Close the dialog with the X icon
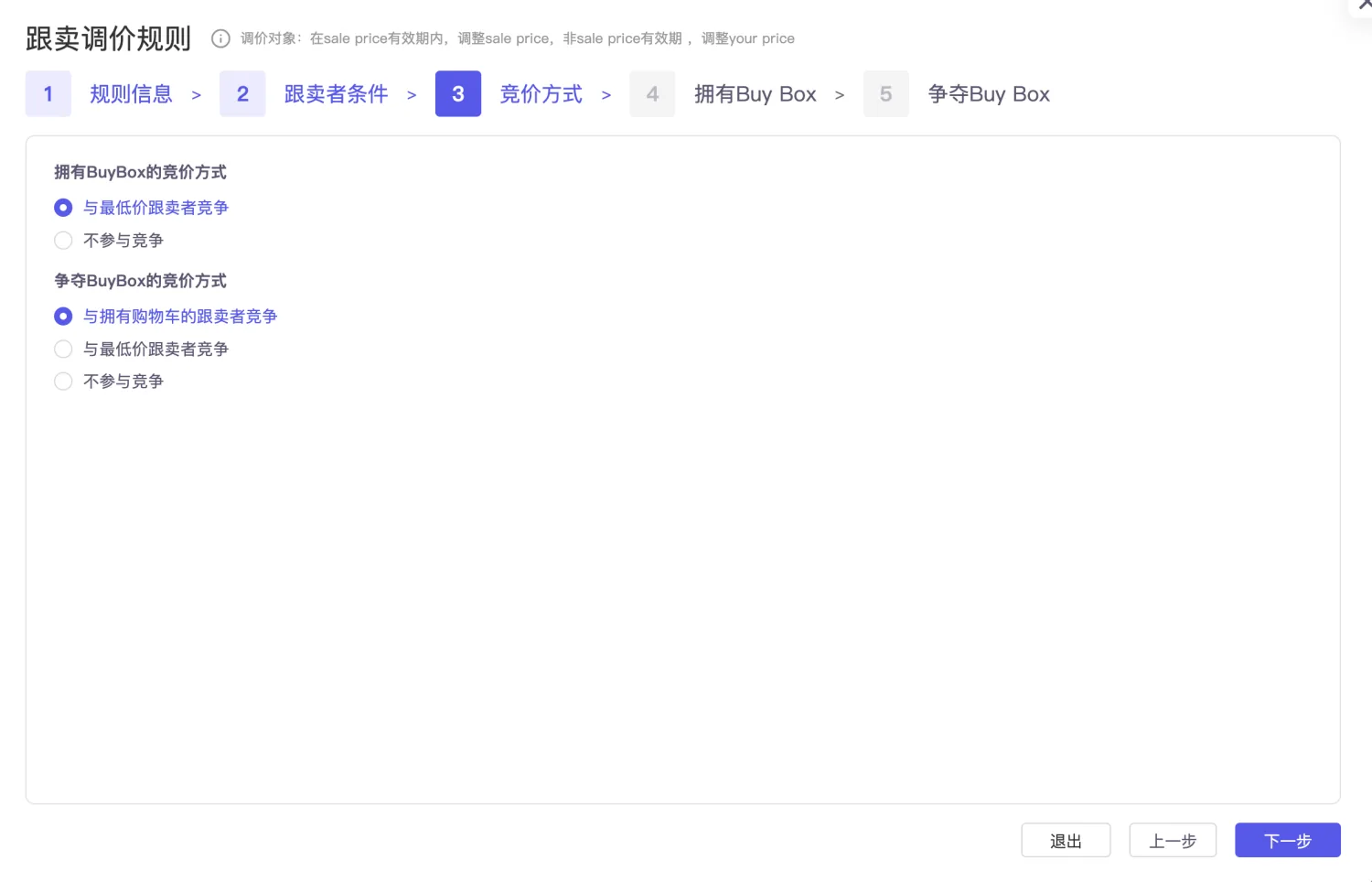1372x882 pixels. 1365,5
